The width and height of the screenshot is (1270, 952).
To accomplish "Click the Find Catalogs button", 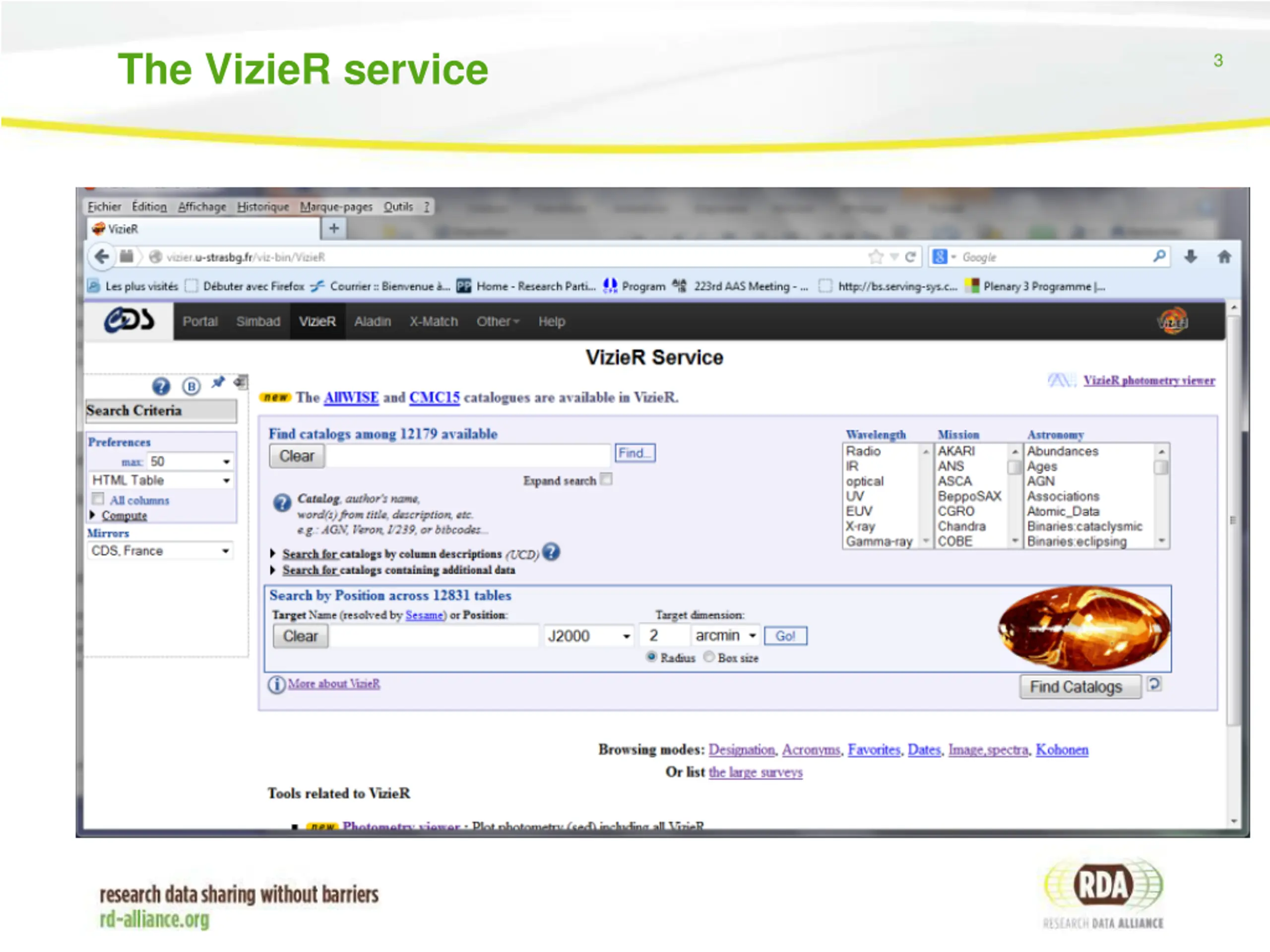I will click(1080, 687).
